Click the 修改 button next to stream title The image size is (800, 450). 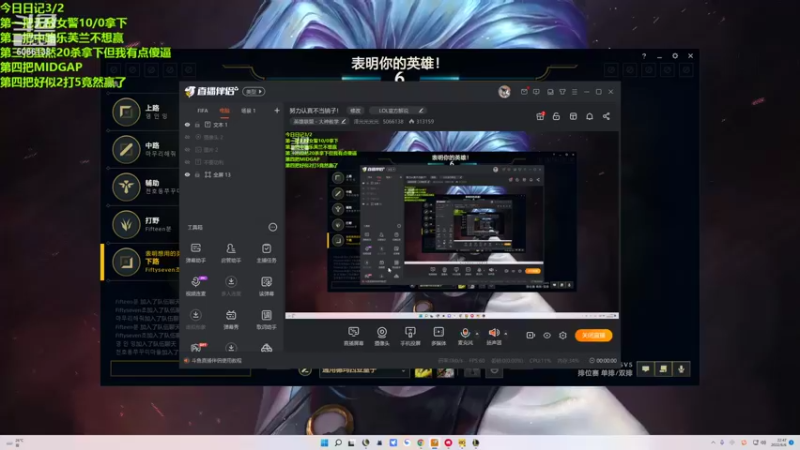click(355, 111)
